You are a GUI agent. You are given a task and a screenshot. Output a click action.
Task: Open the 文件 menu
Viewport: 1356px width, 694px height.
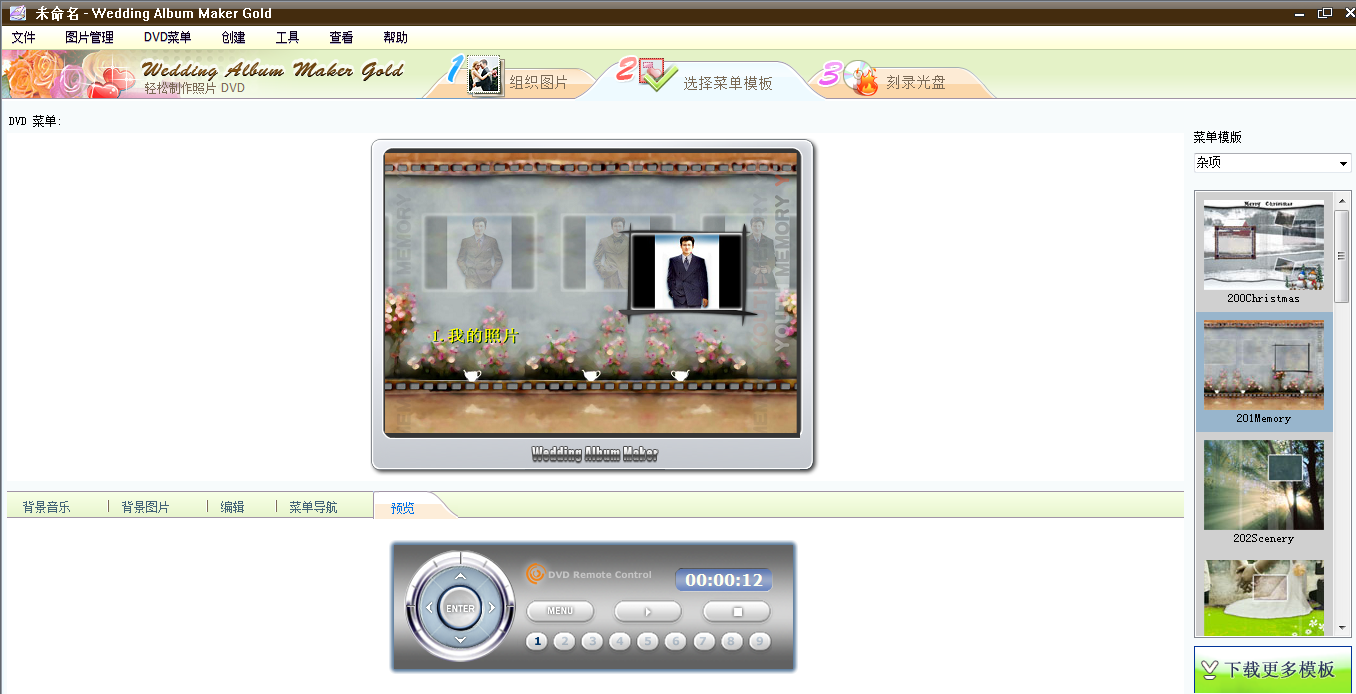click(x=23, y=38)
